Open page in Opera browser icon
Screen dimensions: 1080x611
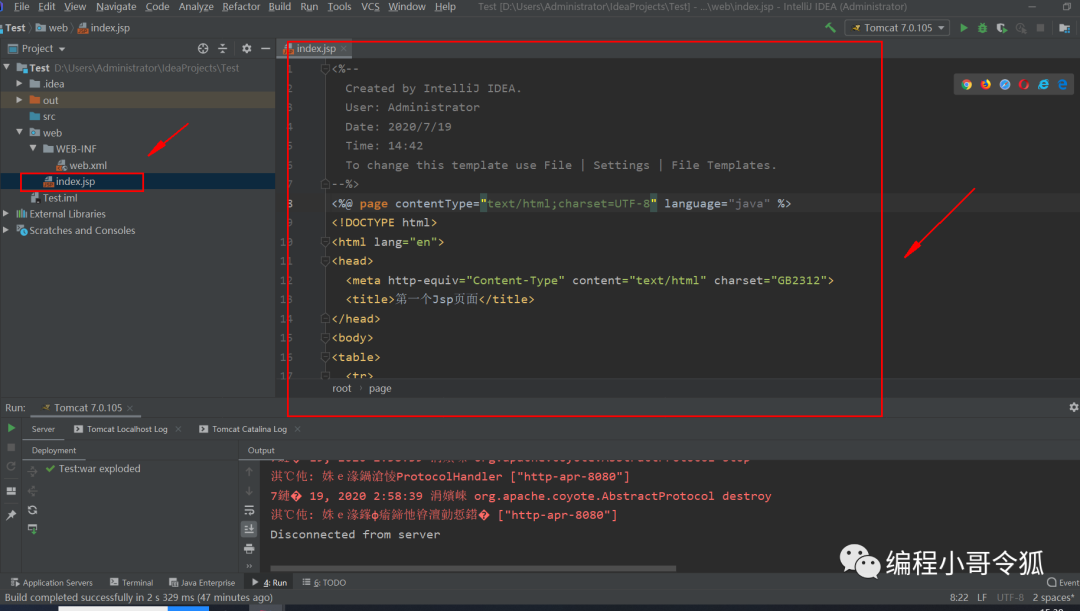1024,84
